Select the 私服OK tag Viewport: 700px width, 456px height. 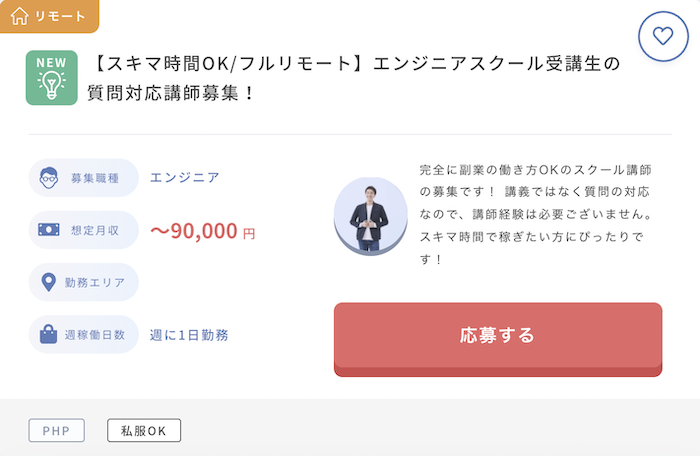coord(144,431)
